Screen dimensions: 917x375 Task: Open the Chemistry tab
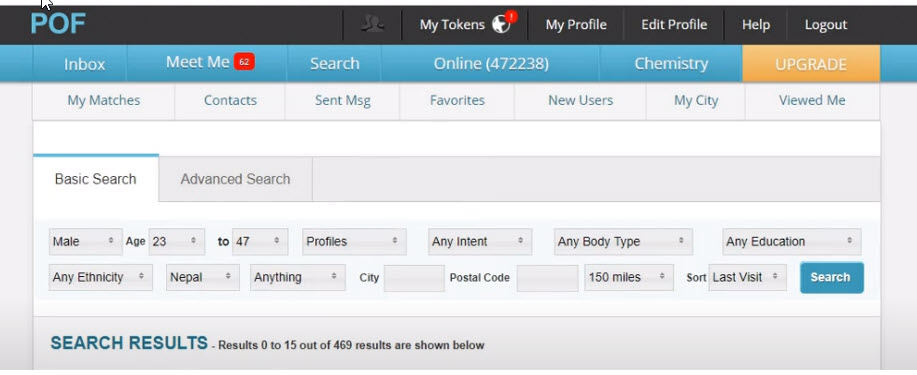tap(671, 64)
